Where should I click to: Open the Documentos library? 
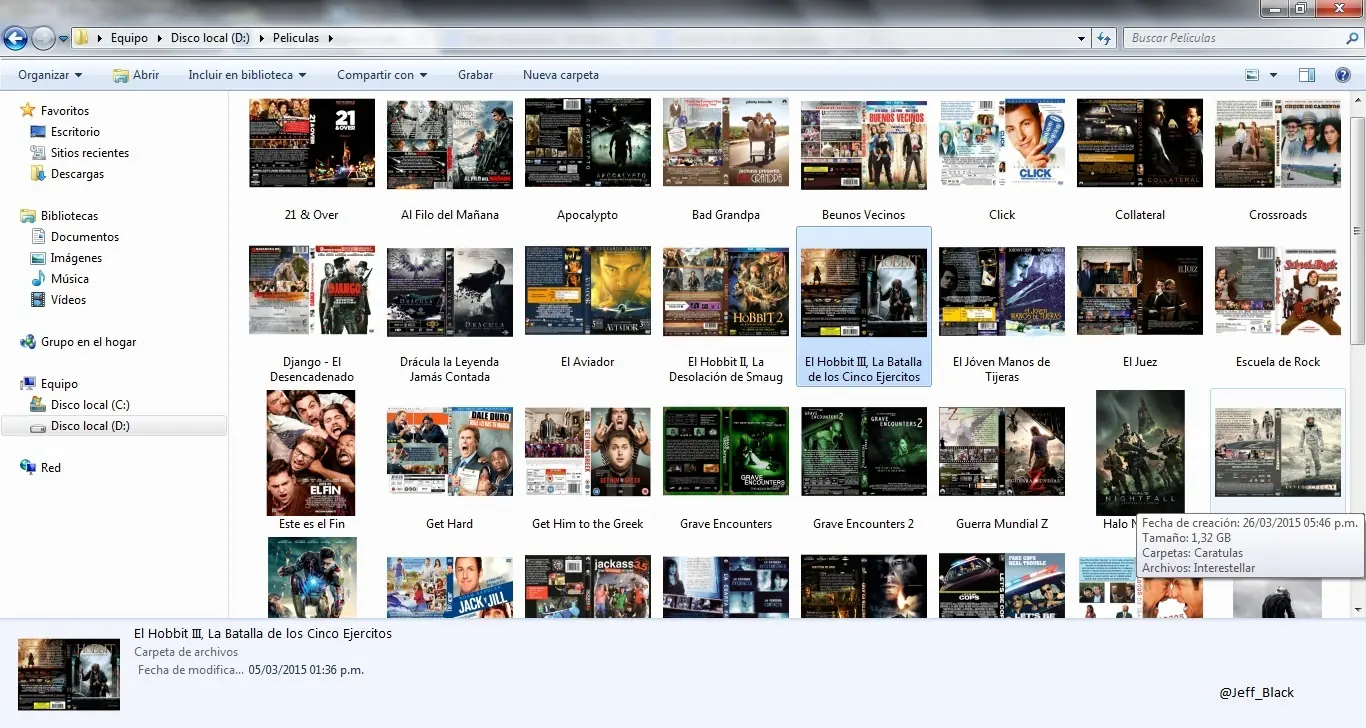(85, 237)
